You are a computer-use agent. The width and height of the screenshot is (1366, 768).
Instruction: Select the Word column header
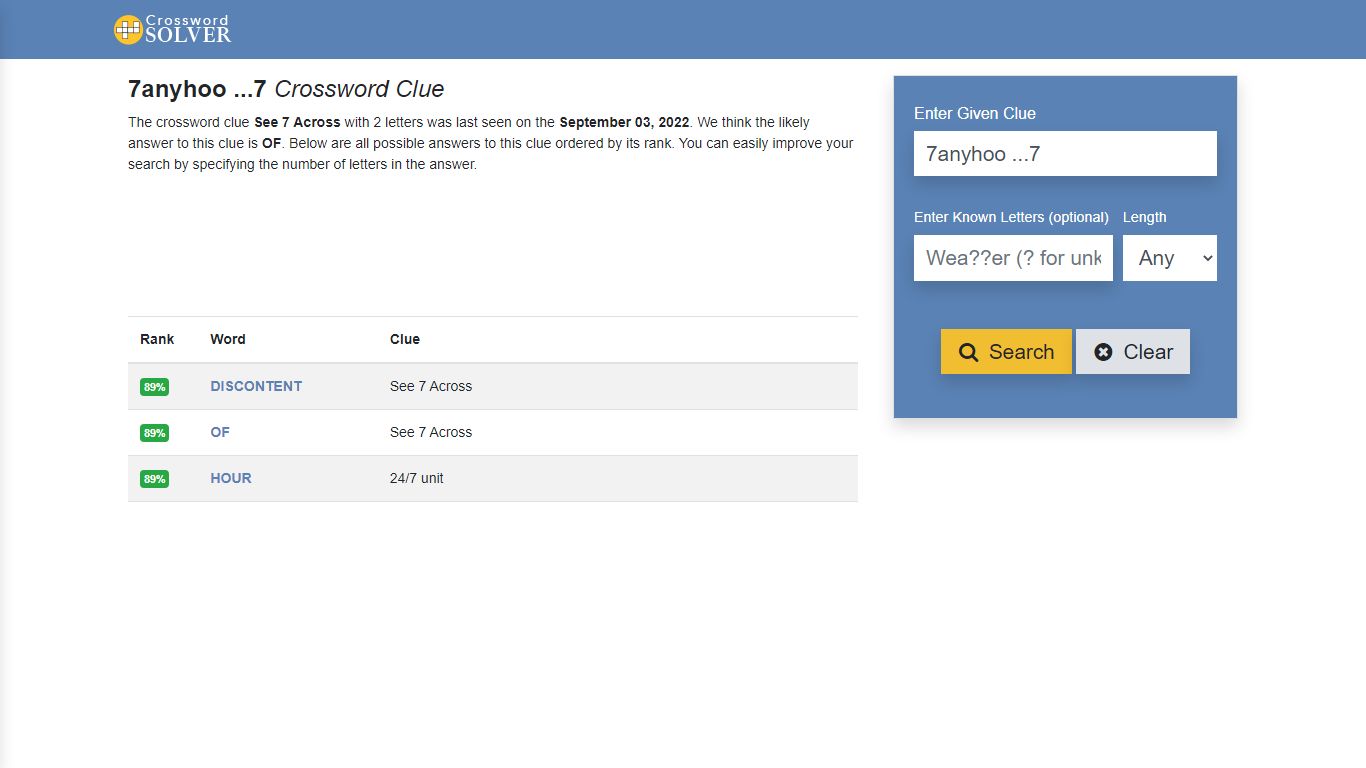click(228, 339)
